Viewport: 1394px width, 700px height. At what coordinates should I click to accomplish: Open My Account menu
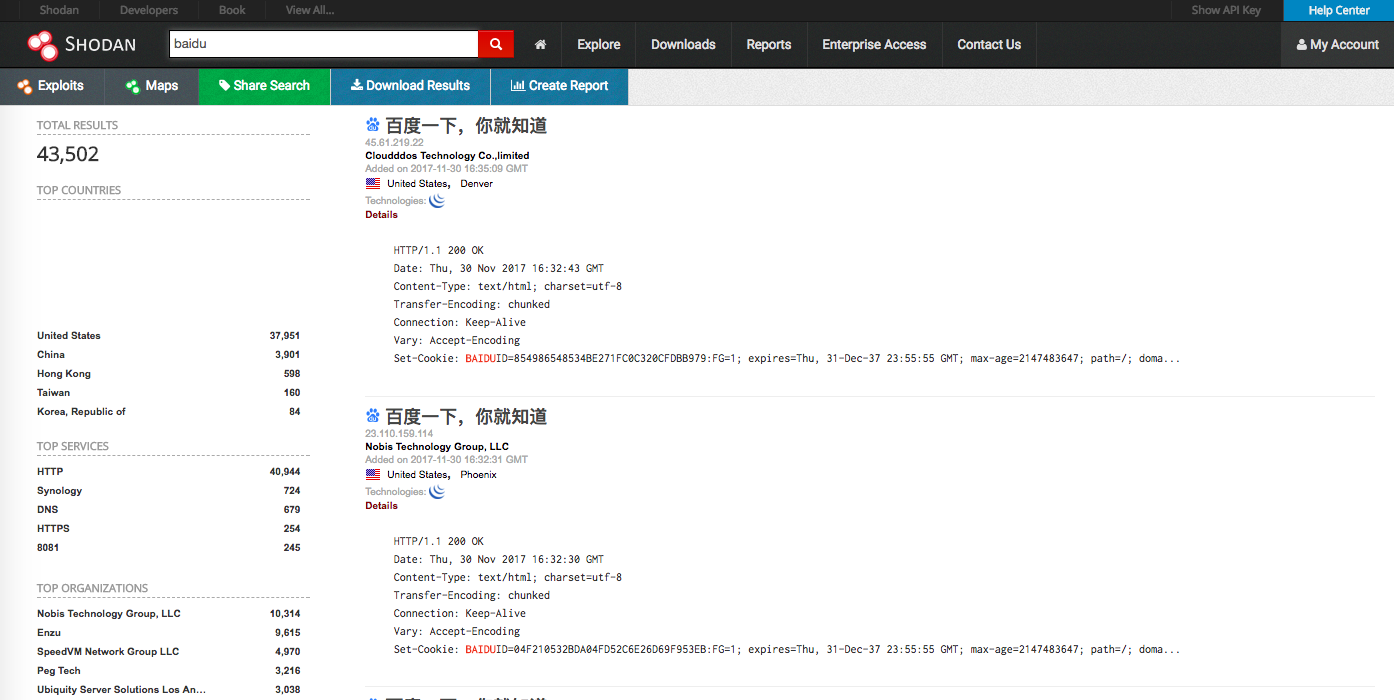(x=1337, y=45)
